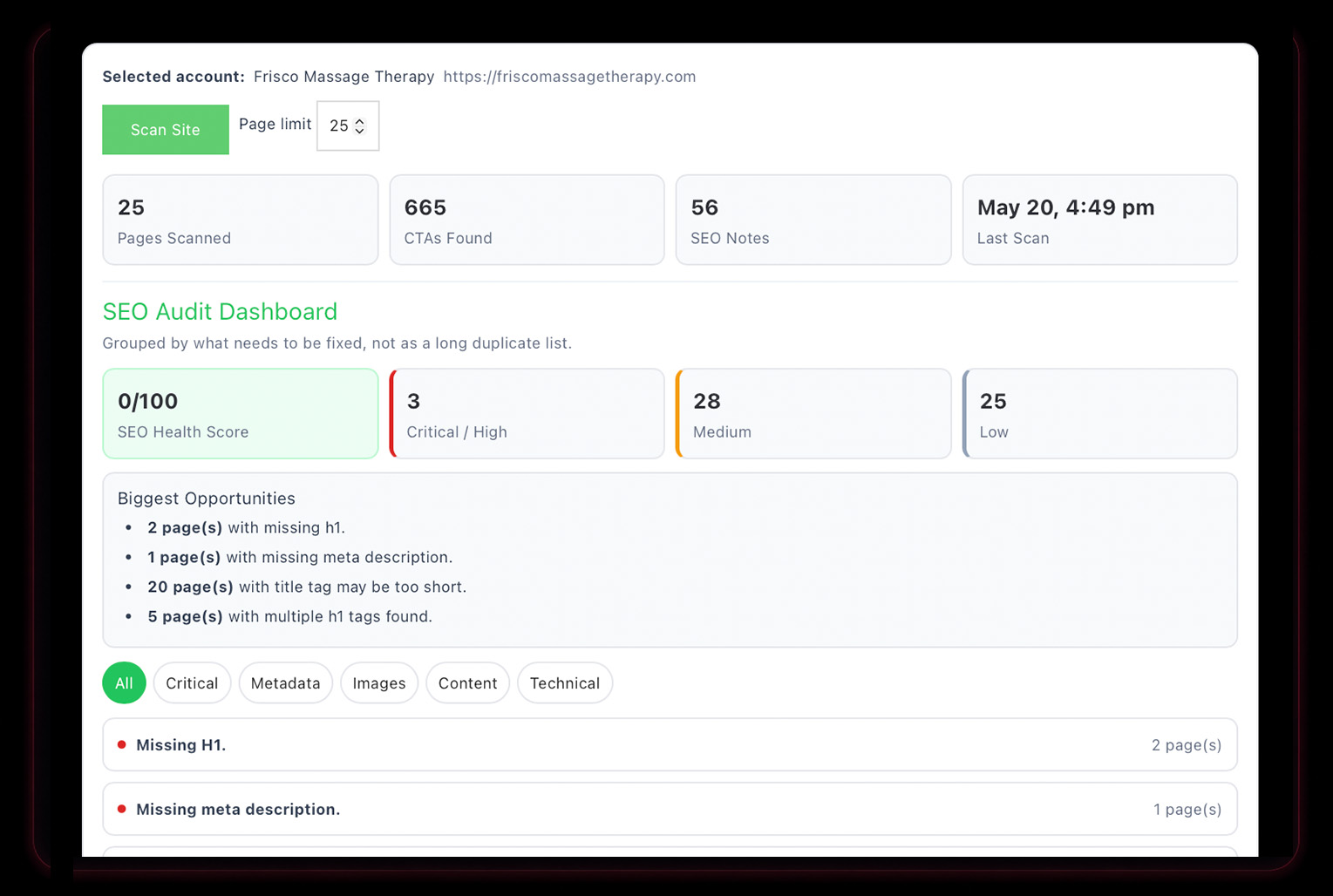This screenshot has width=1333, height=896.
Task: Click the 'Grouped by what needs to be fixed' subtitle
Action: point(337,343)
